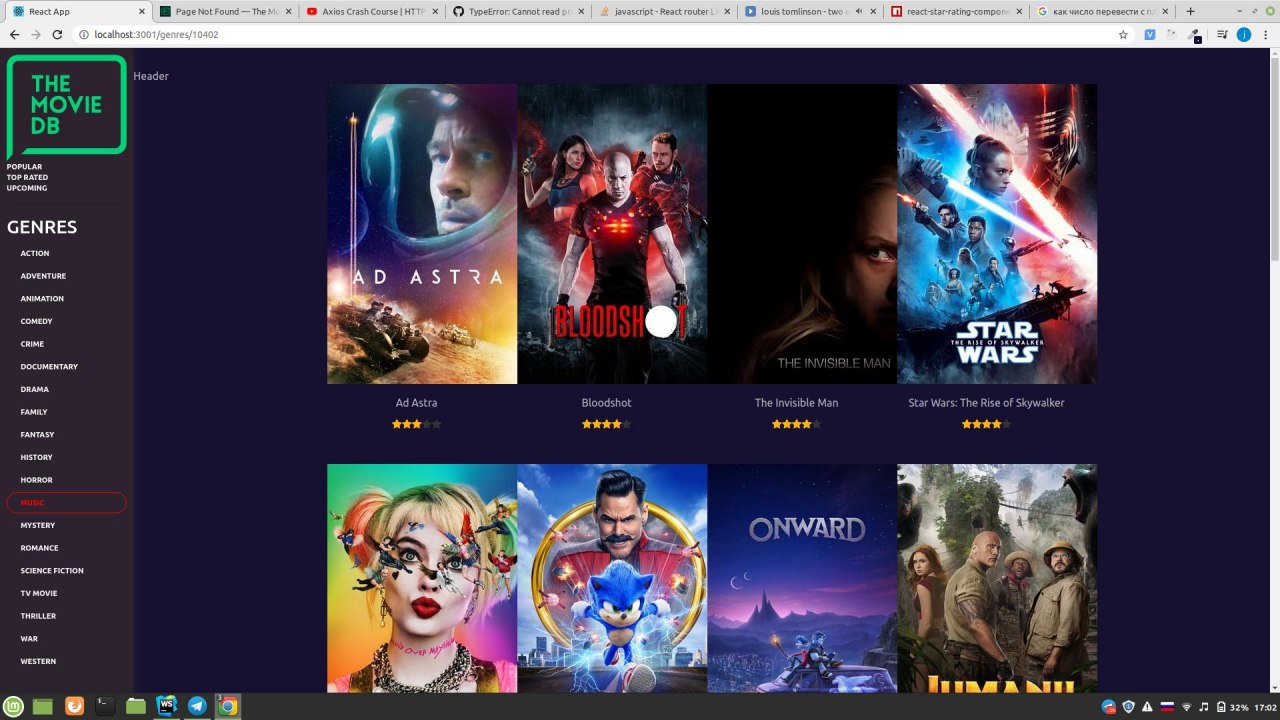Switch to WebStorm in the taskbar

[x=166, y=706]
